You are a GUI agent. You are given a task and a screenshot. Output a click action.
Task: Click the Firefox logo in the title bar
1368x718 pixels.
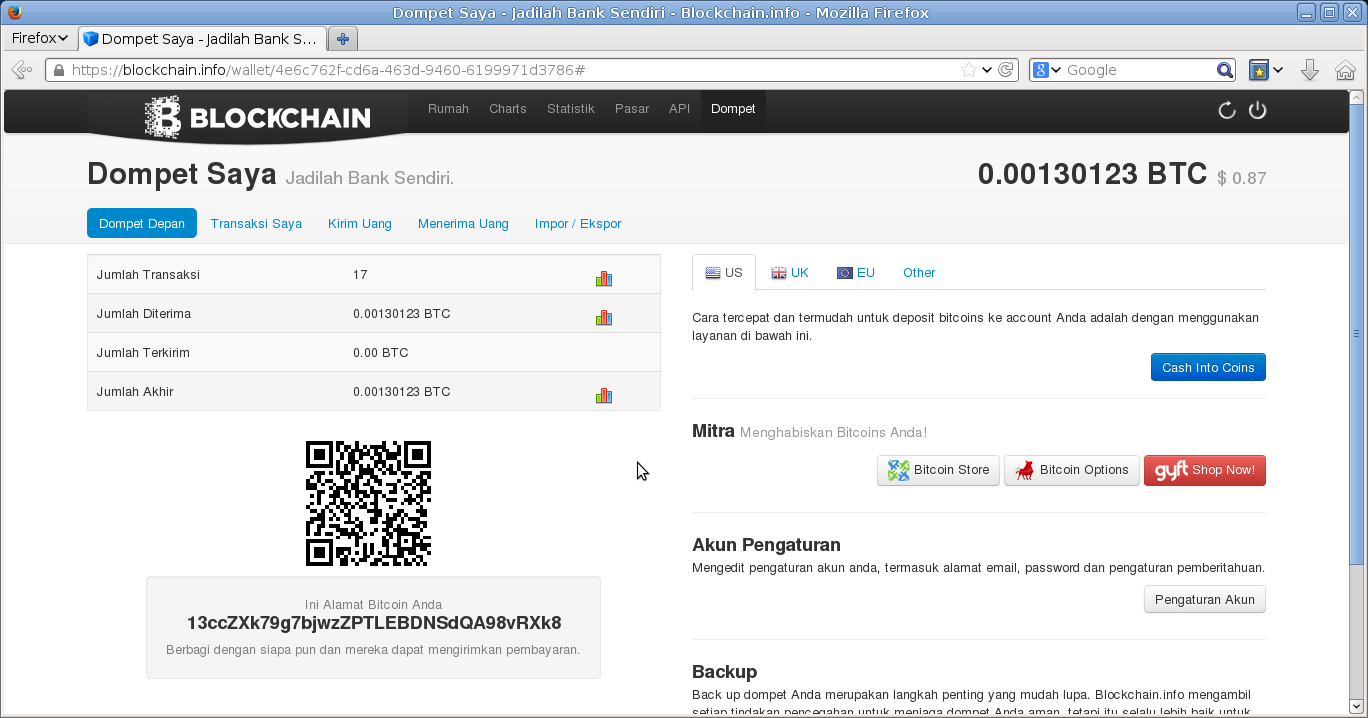(x=12, y=12)
